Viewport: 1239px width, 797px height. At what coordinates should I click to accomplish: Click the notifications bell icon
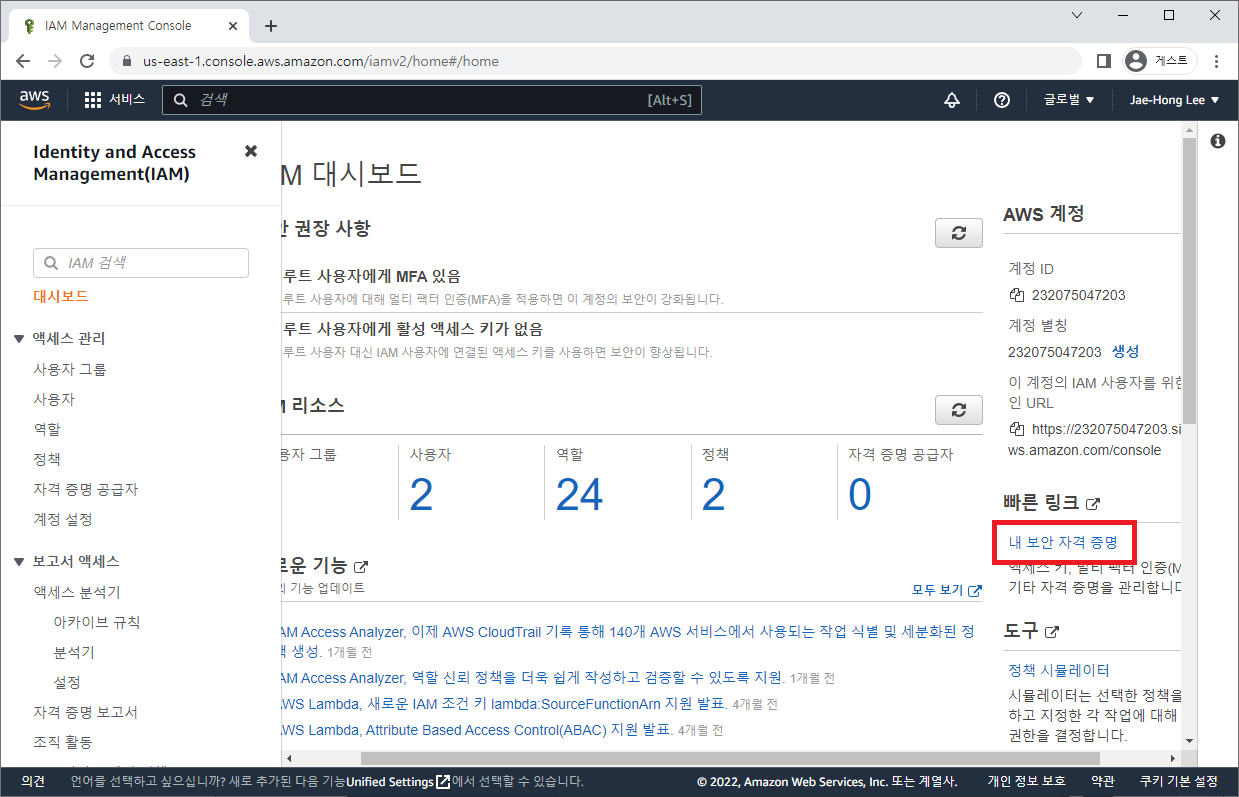click(x=952, y=100)
